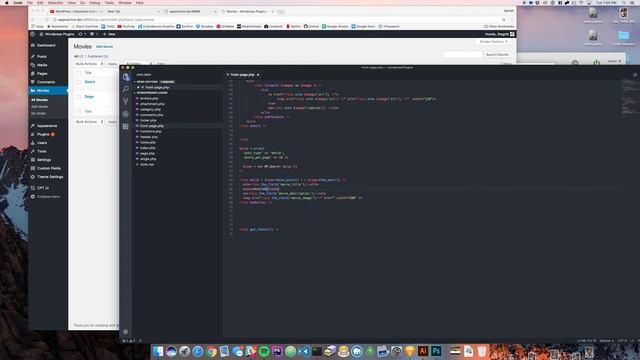This screenshot has width=640, height=360.
Task: Switch to the New Tab browser tab
Action: [133, 11]
